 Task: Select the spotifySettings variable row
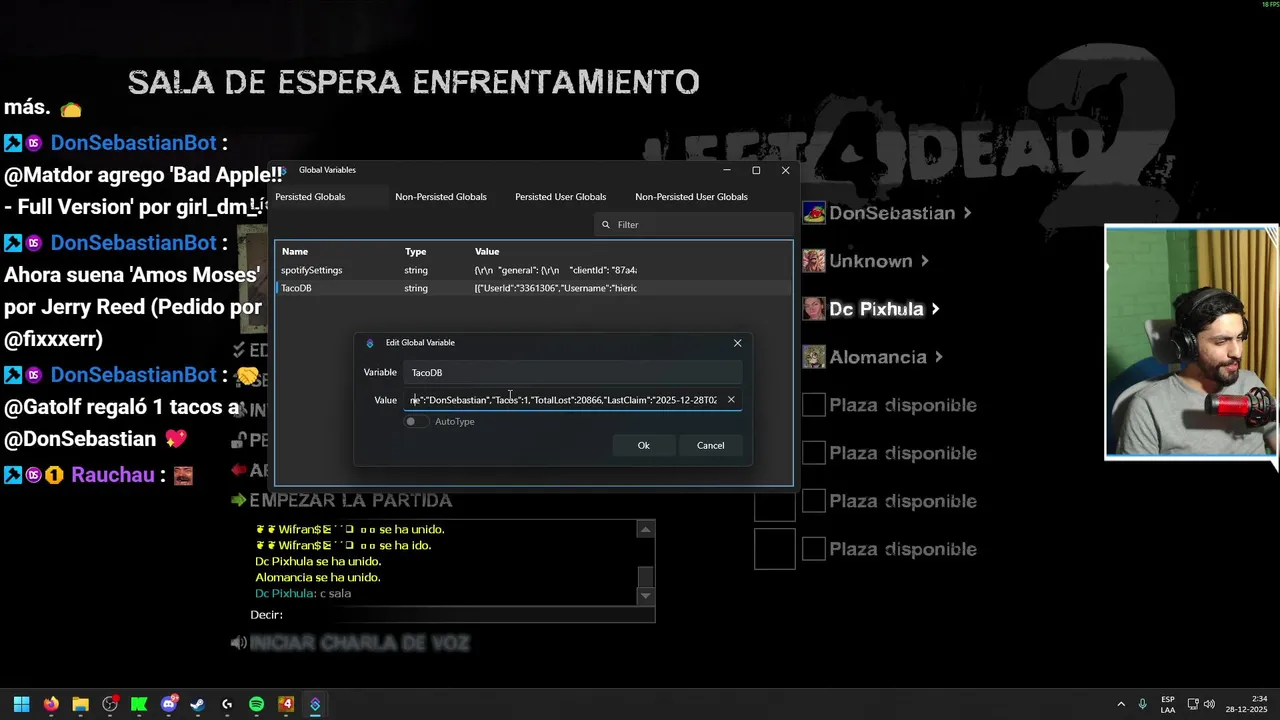pos(534,270)
